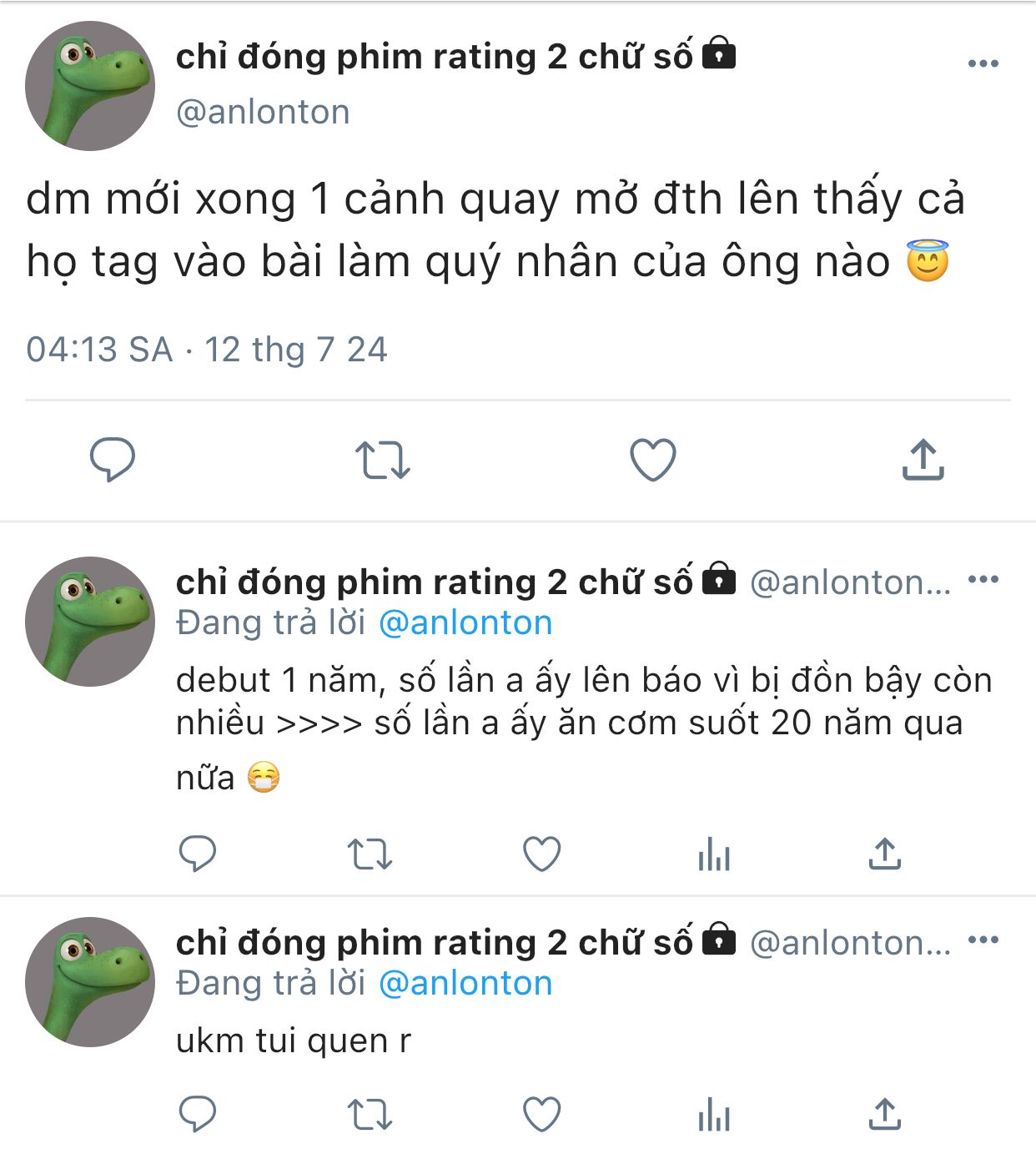Like the 'ukm tui quen r' tweet
Image resolution: width=1036 pixels, height=1154 pixels.
[x=541, y=1115]
